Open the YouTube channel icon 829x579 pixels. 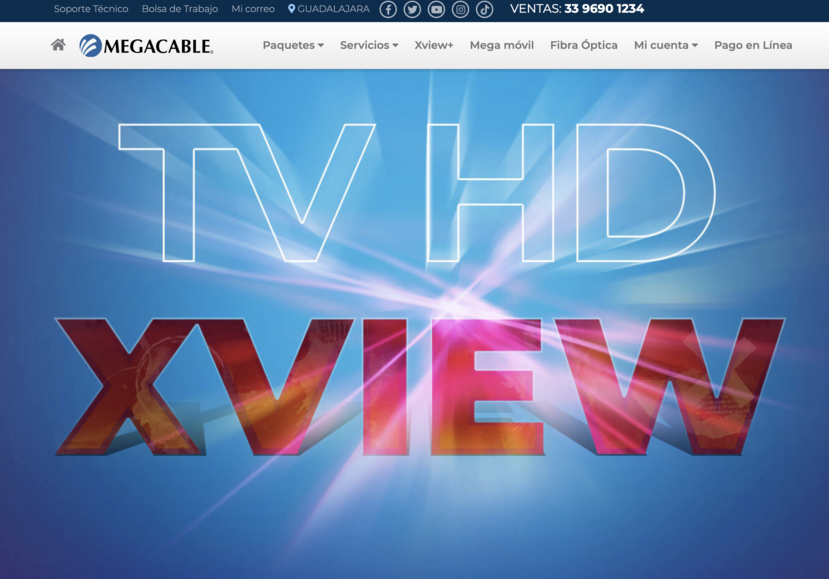(x=434, y=10)
